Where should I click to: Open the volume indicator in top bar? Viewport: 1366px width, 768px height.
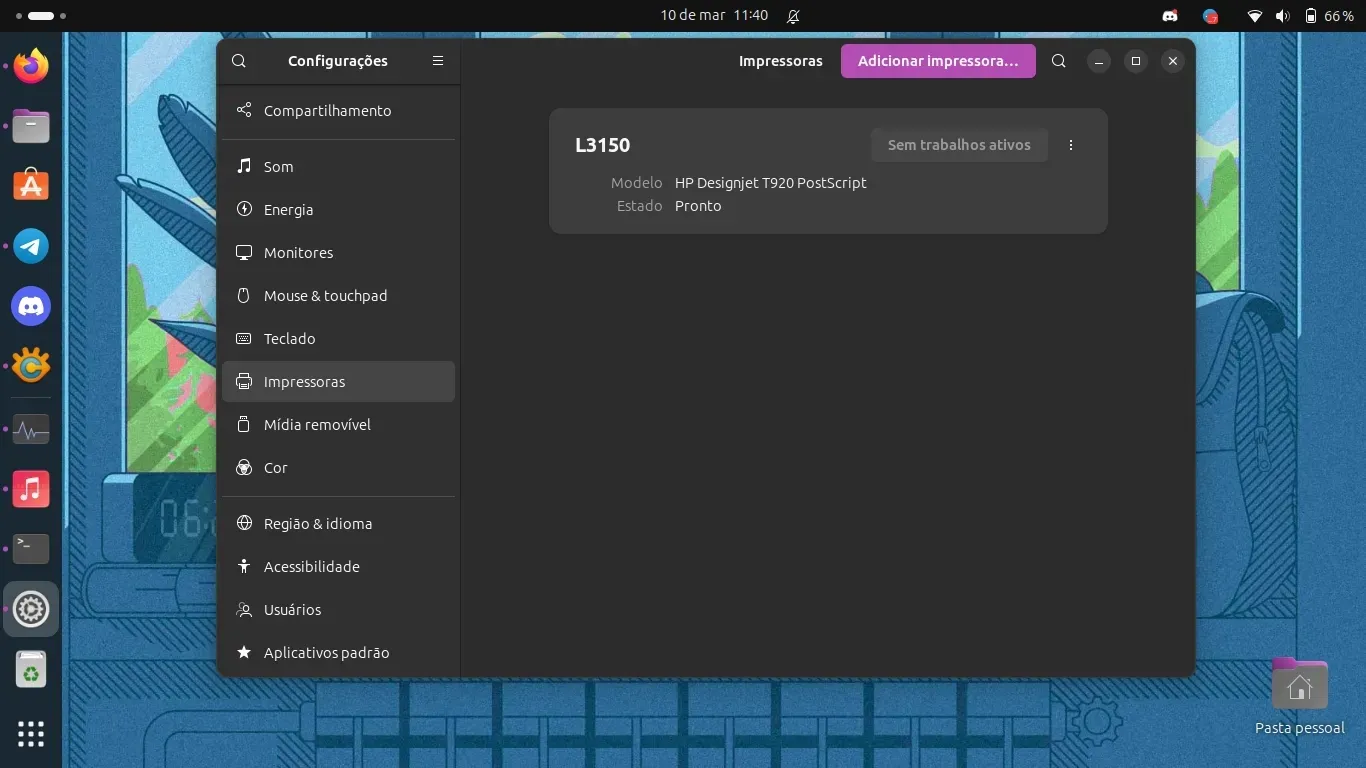tap(1283, 16)
